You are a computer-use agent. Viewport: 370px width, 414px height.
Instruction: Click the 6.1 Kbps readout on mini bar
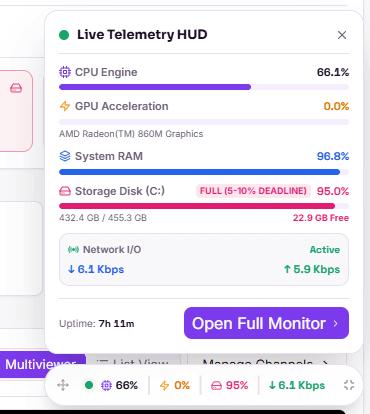(x=301, y=385)
